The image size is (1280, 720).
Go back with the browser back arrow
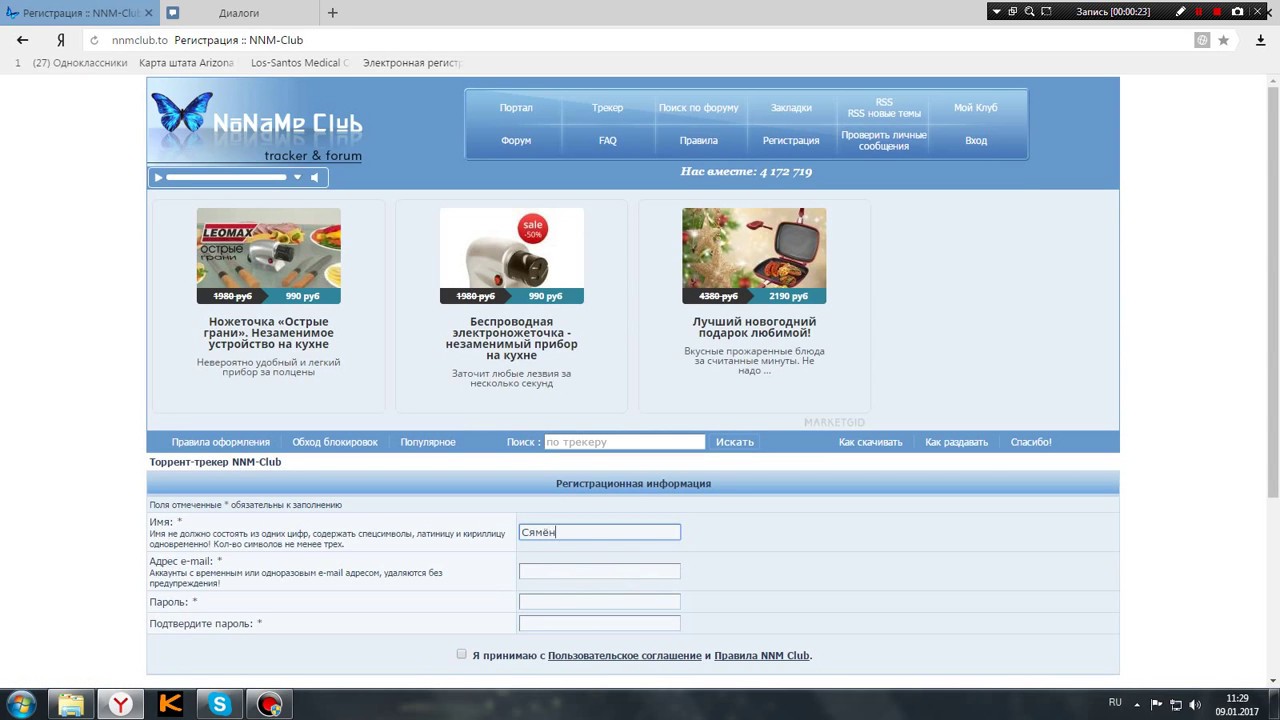(22, 40)
